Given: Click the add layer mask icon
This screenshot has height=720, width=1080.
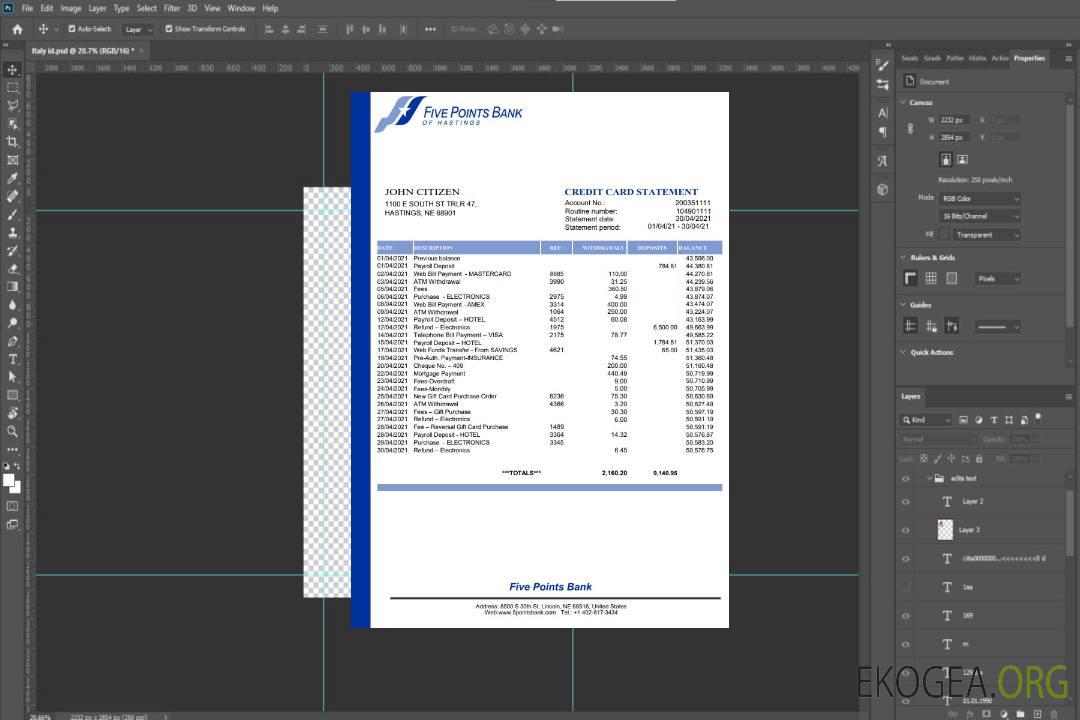Looking at the screenshot, I should pos(986,714).
